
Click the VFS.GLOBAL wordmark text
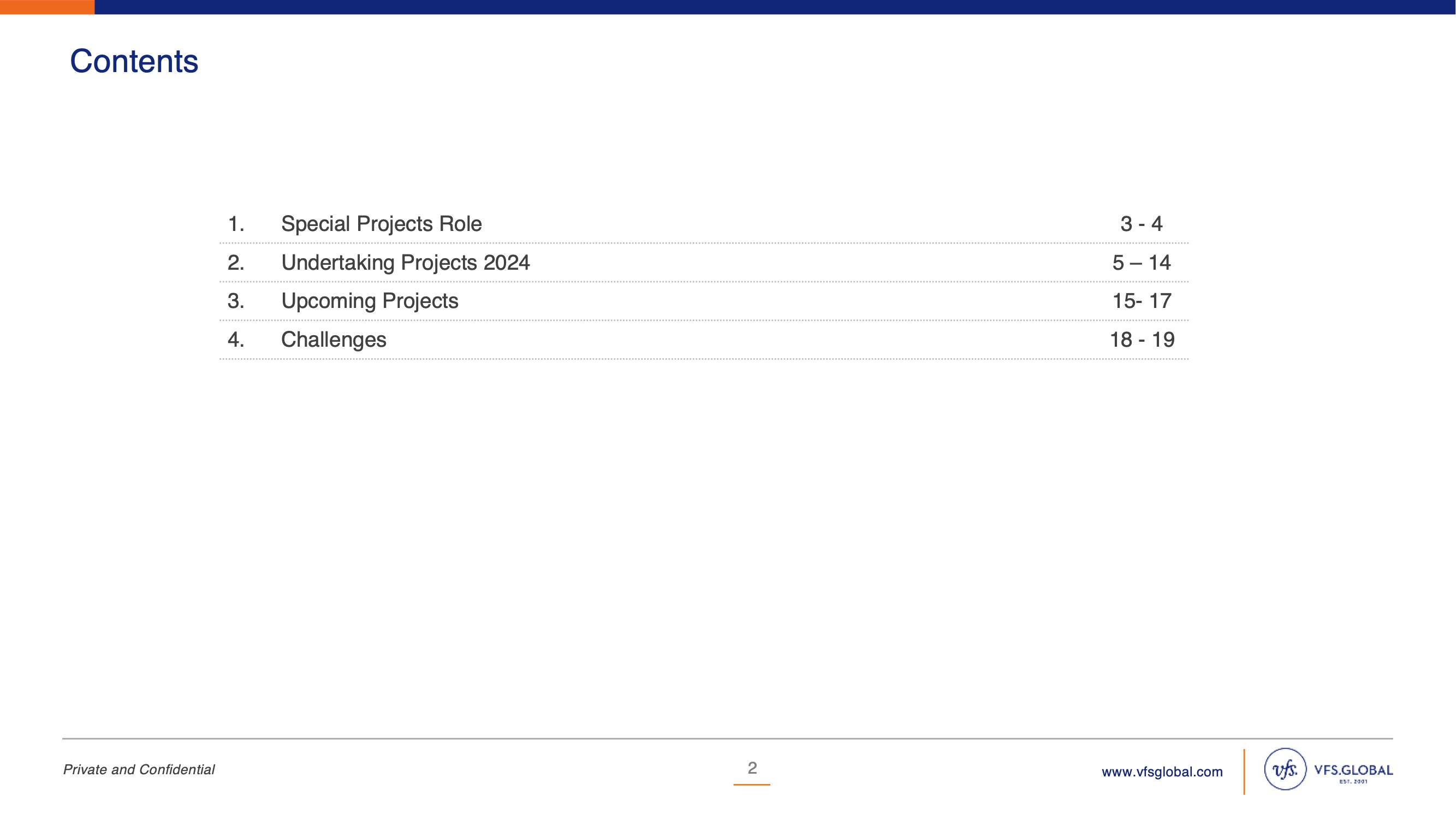(x=1353, y=770)
